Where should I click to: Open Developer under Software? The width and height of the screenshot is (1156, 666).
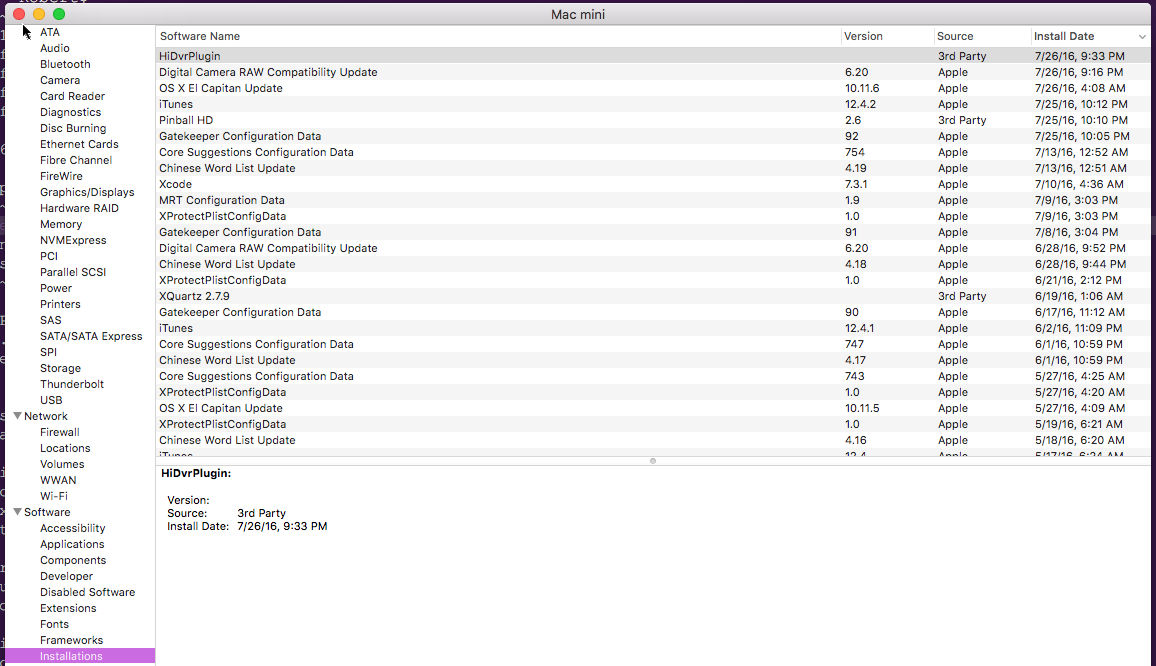[x=66, y=576]
